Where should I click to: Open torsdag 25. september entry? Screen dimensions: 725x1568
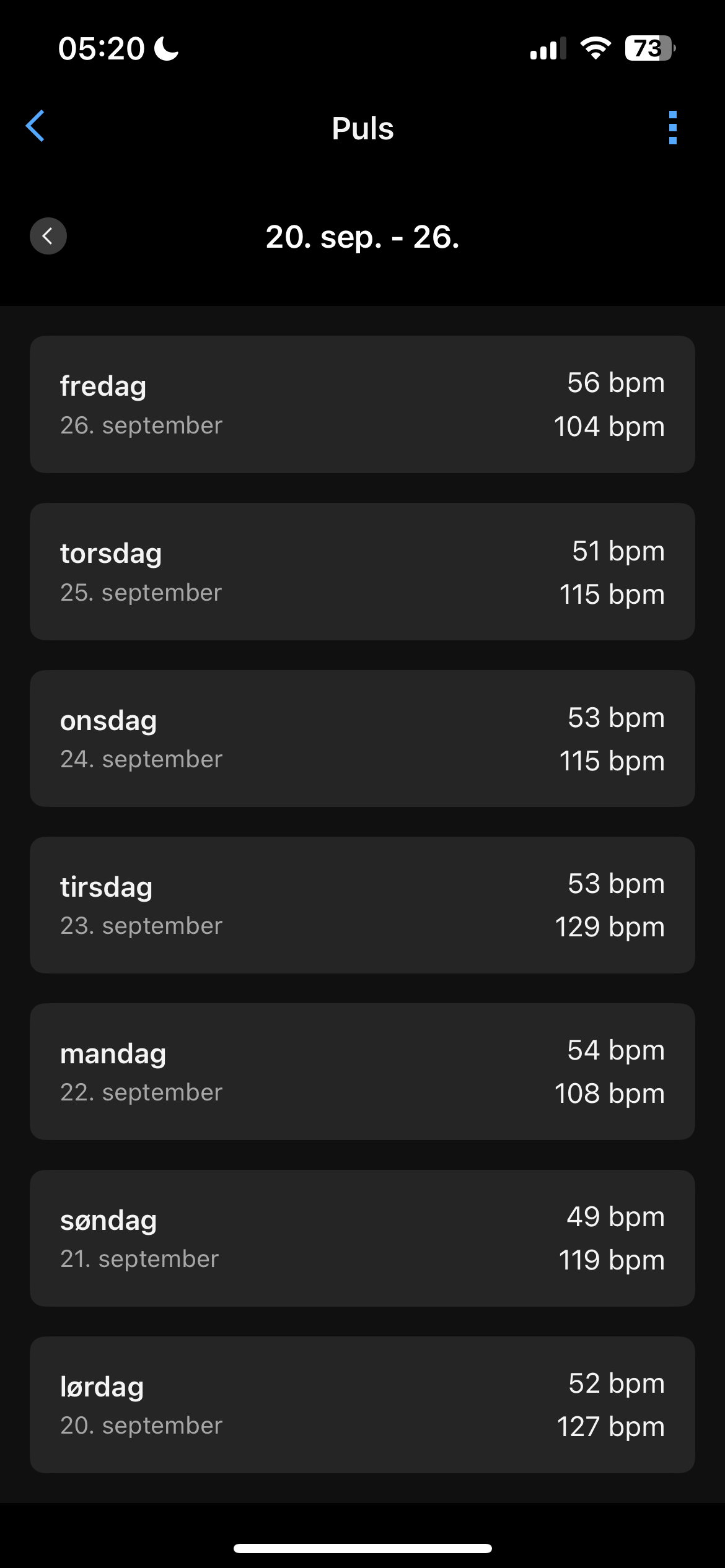click(362, 572)
